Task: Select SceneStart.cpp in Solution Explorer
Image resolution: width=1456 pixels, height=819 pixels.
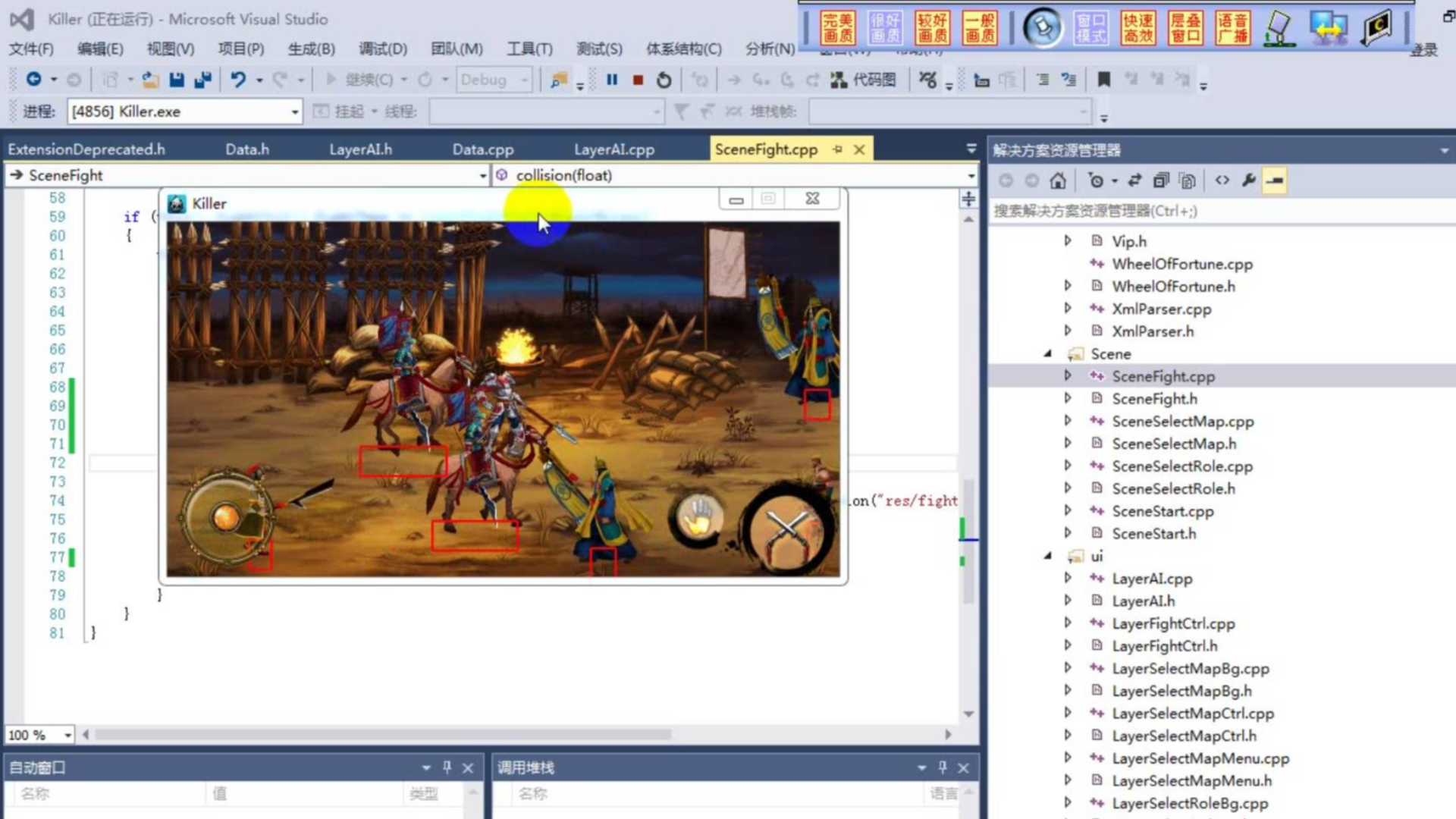Action: coord(1163,511)
